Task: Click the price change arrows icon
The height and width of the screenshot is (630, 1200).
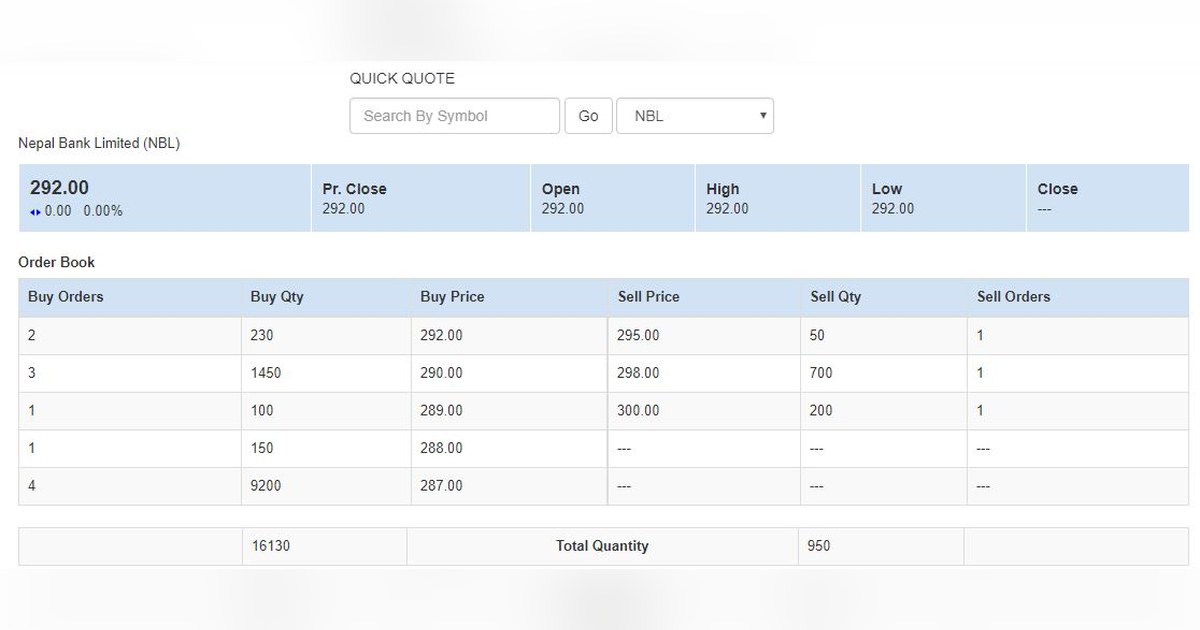Action: click(x=36, y=212)
